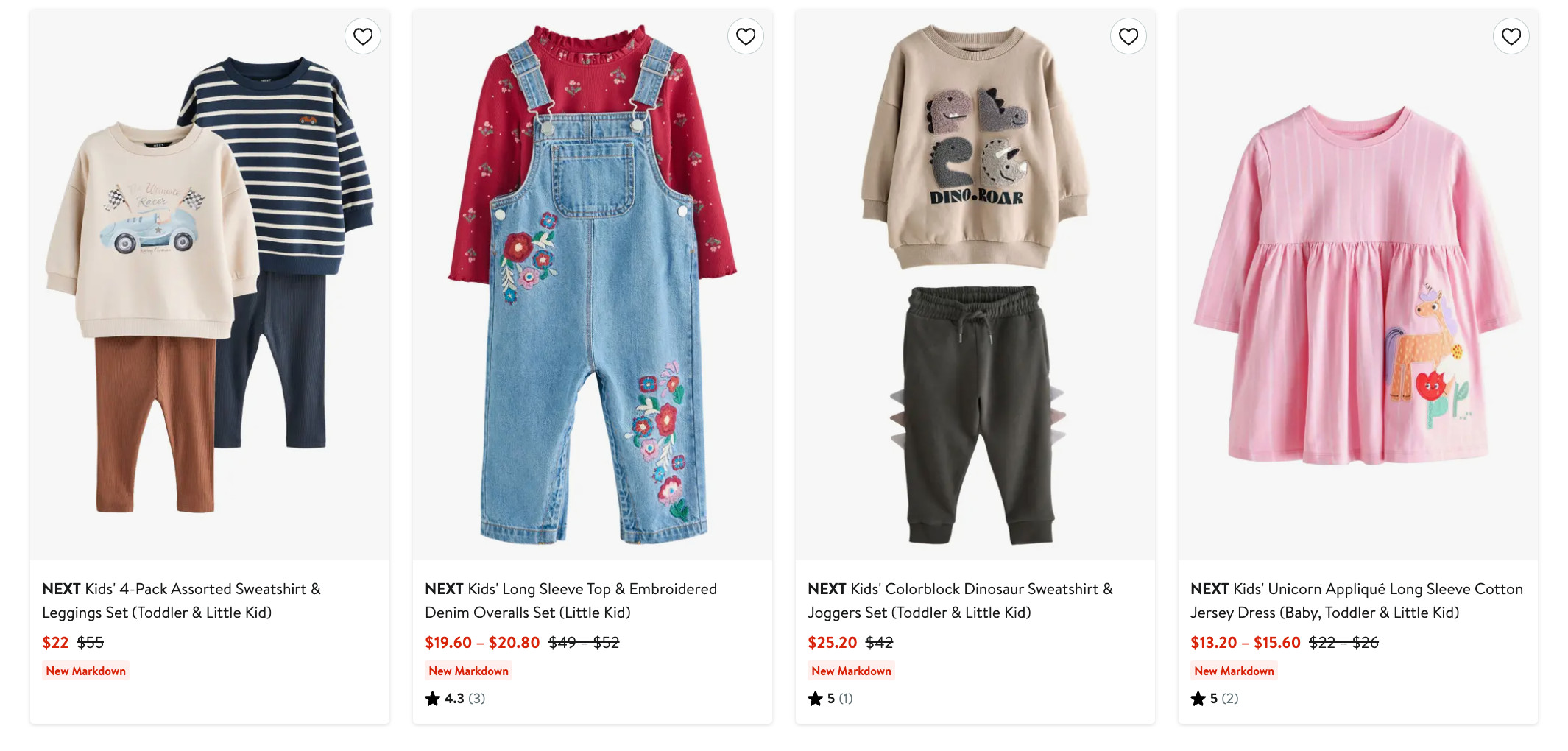Open the Unicorn Appliqué Jersey Dress title
Image resolution: width=1568 pixels, height=751 pixels.
(x=1356, y=600)
